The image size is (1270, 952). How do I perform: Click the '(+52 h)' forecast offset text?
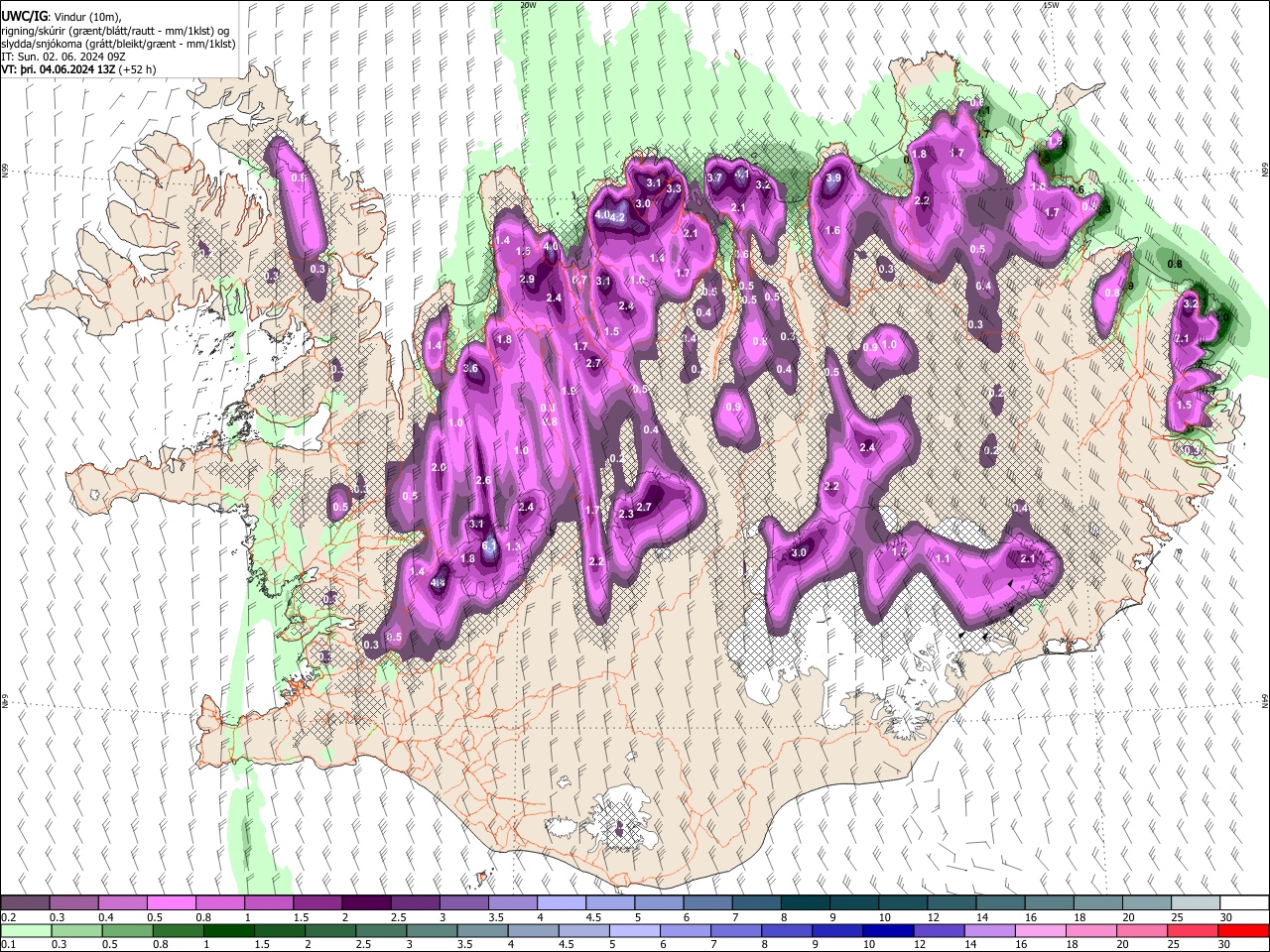pyautogui.click(x=137, y=70)
